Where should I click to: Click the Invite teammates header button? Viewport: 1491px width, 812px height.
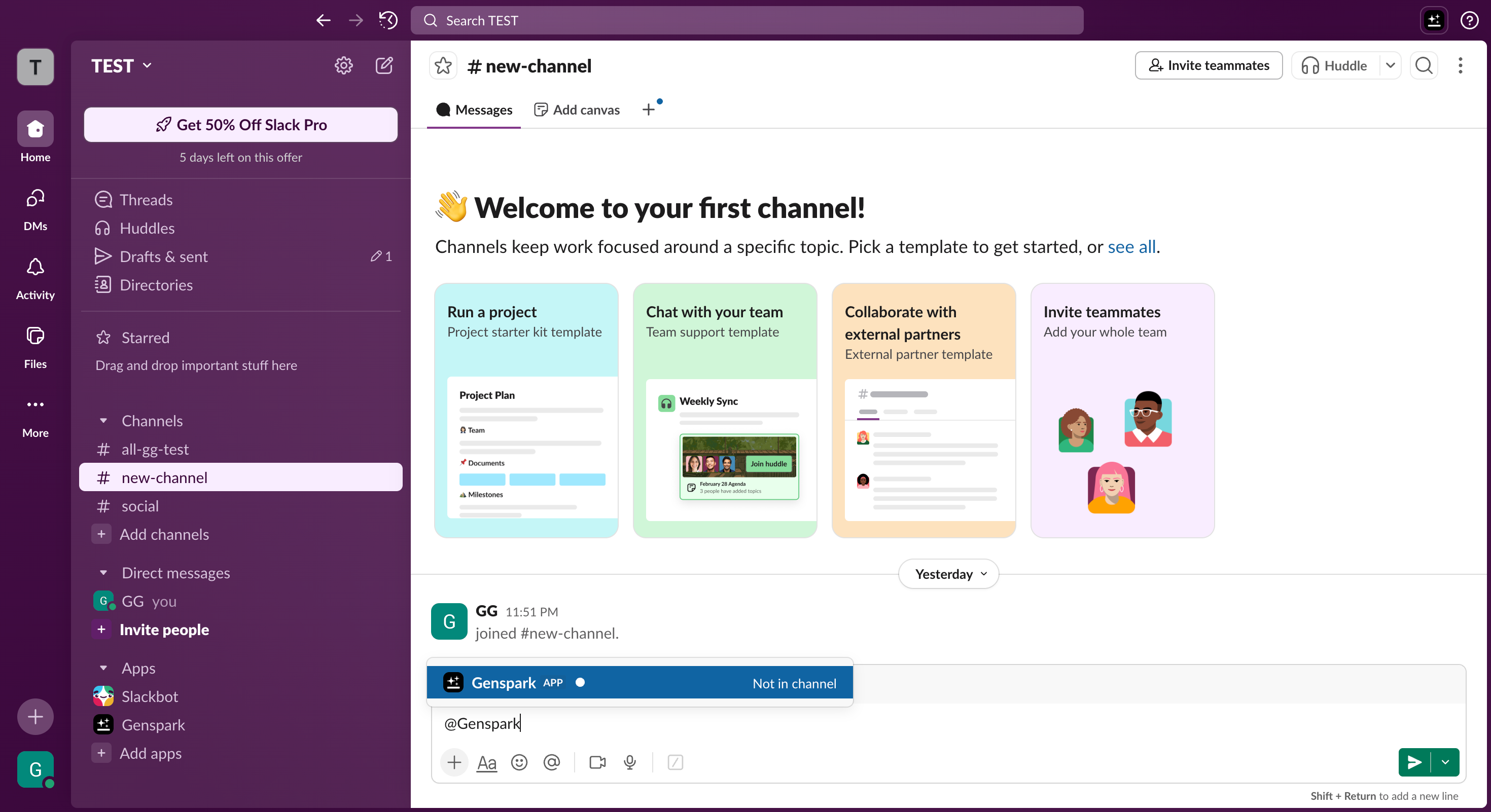click(1208, 65)
